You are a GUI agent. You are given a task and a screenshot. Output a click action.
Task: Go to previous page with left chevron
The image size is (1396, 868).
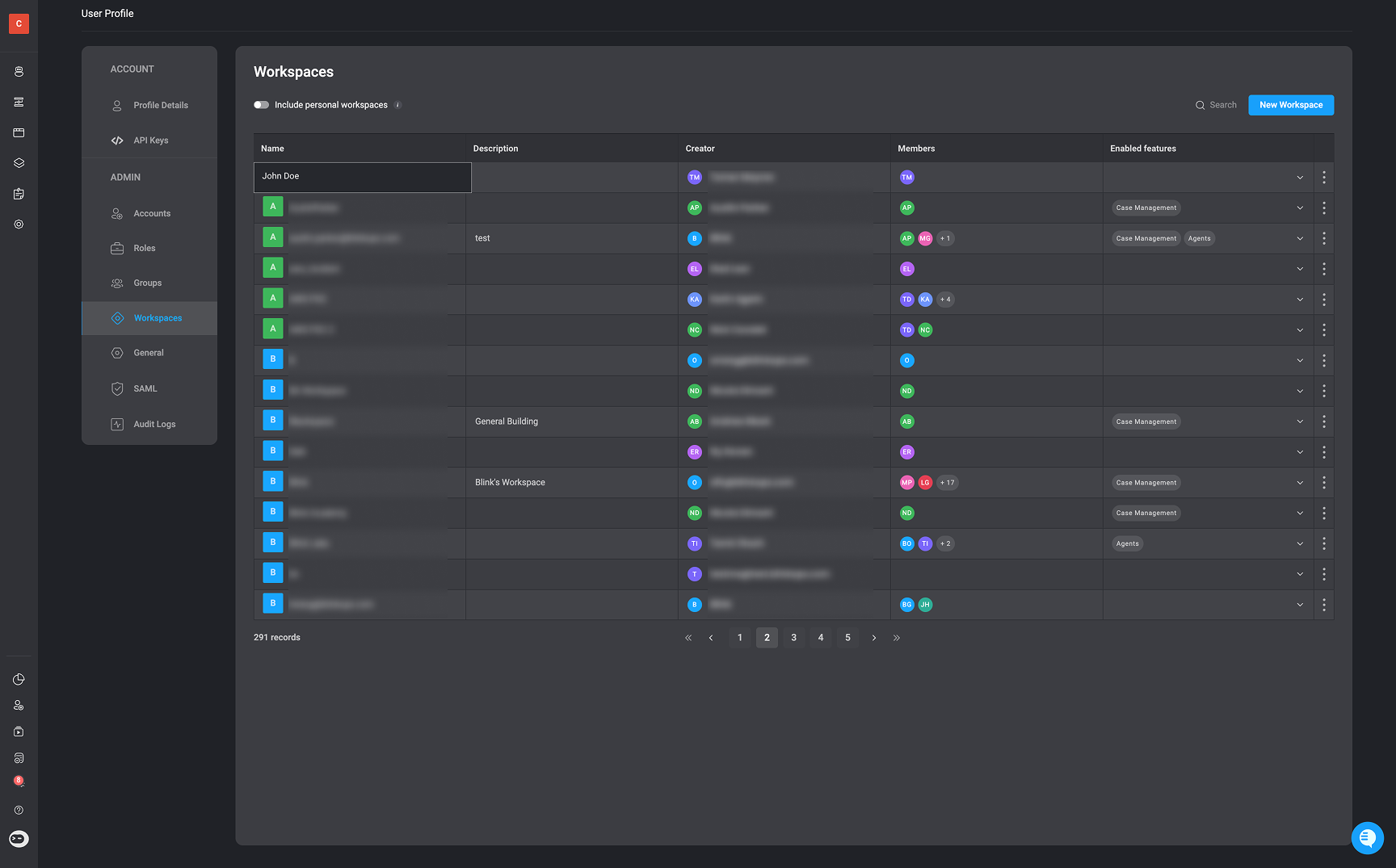tap(711, 638)
